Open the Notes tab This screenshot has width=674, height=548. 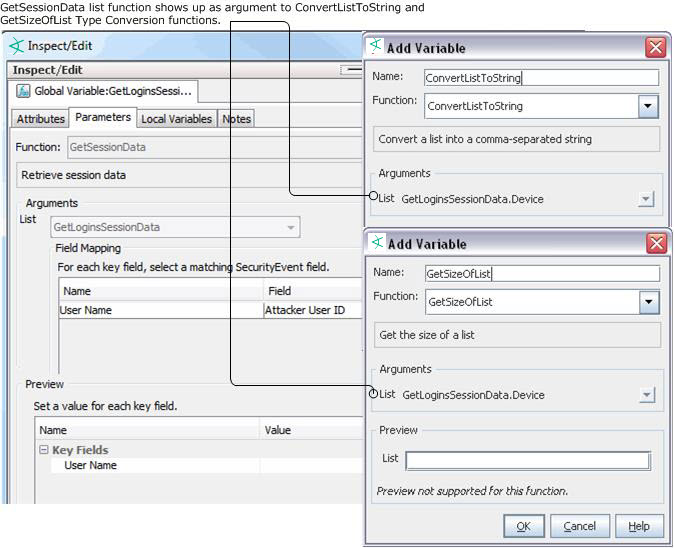click(236, 119)
